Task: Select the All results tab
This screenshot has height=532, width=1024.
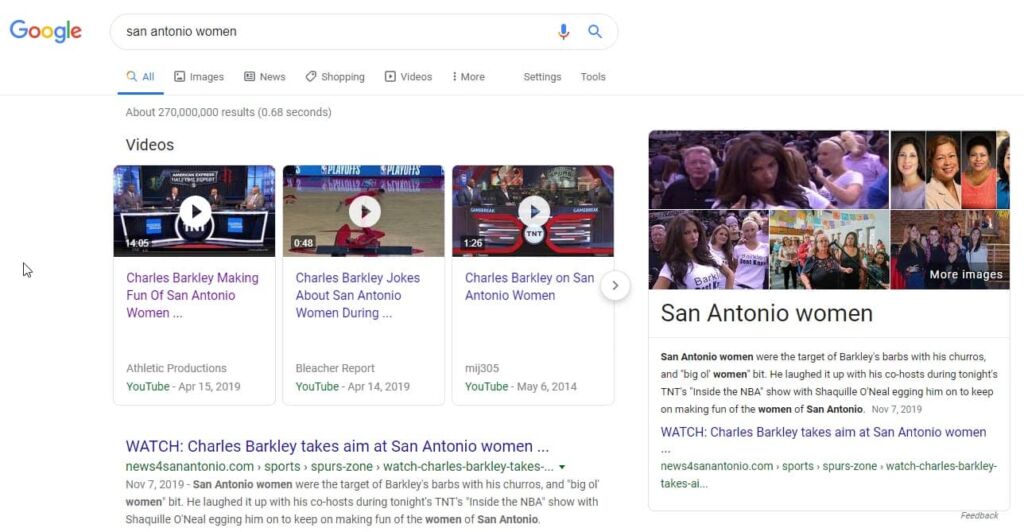Action: (x=140, y=76)
